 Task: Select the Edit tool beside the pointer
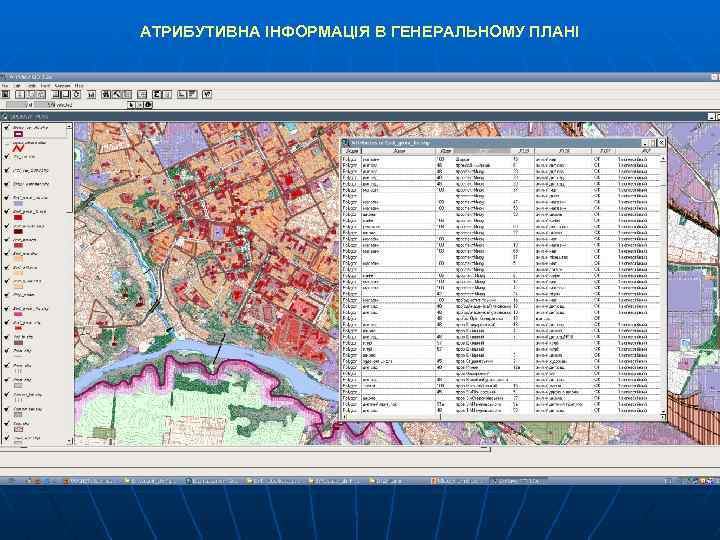(x=140, y=105)
